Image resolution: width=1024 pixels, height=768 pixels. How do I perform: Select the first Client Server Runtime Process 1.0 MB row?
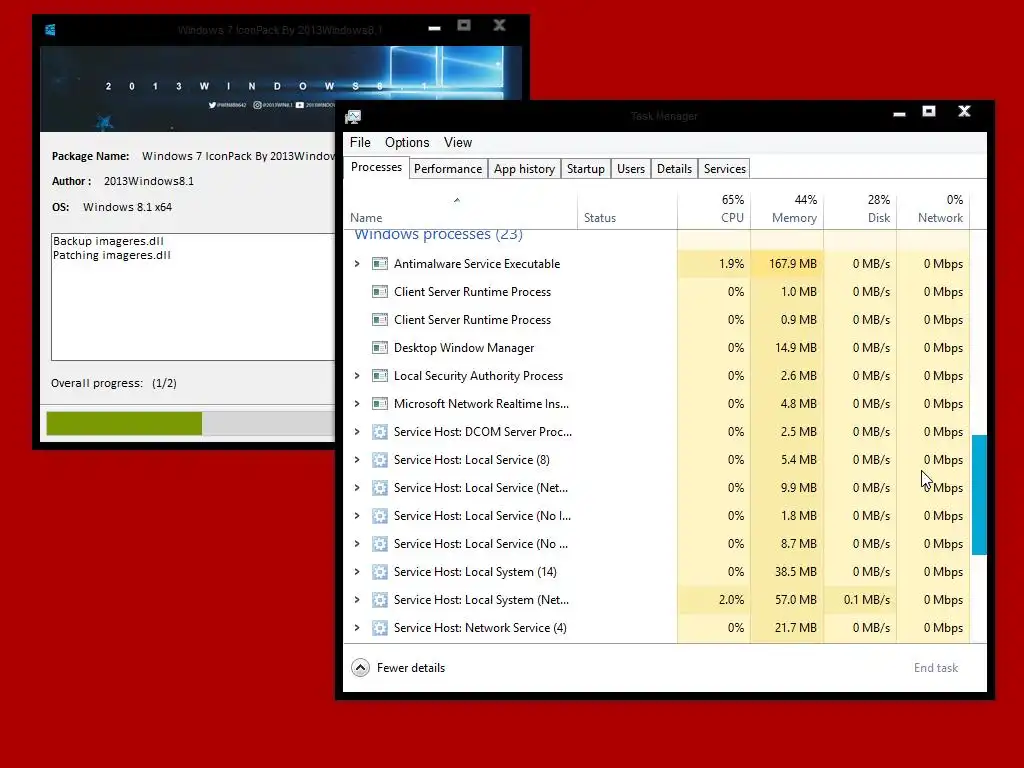click(657, 292)
